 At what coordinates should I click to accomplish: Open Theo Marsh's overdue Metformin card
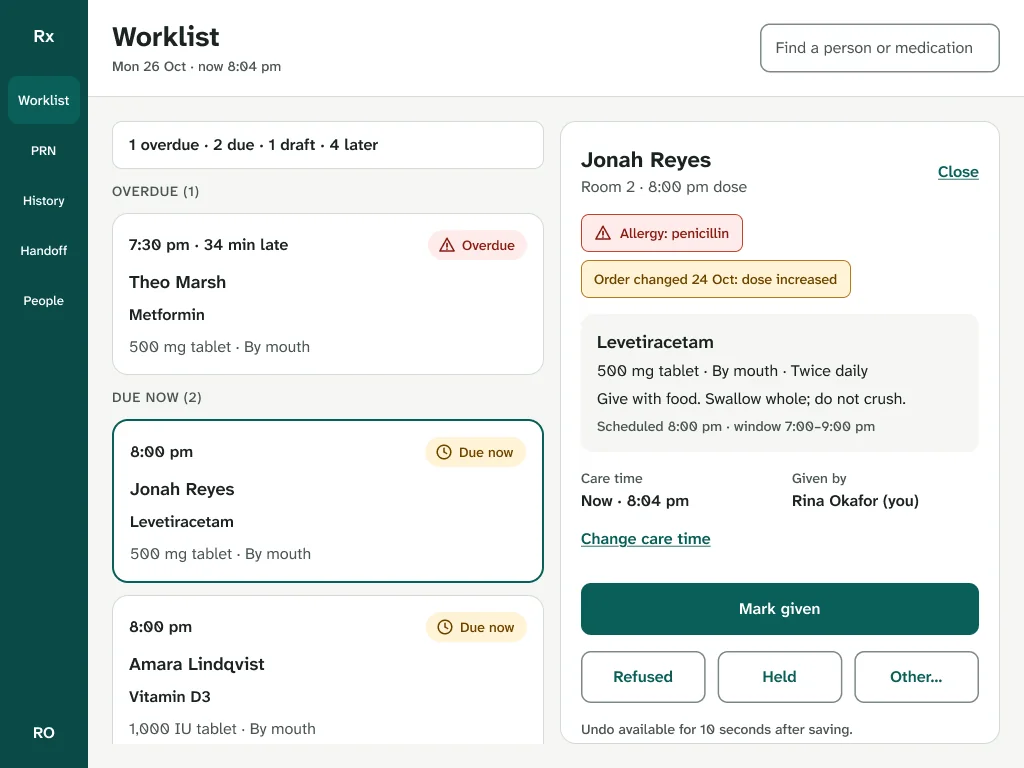[328, 294]
